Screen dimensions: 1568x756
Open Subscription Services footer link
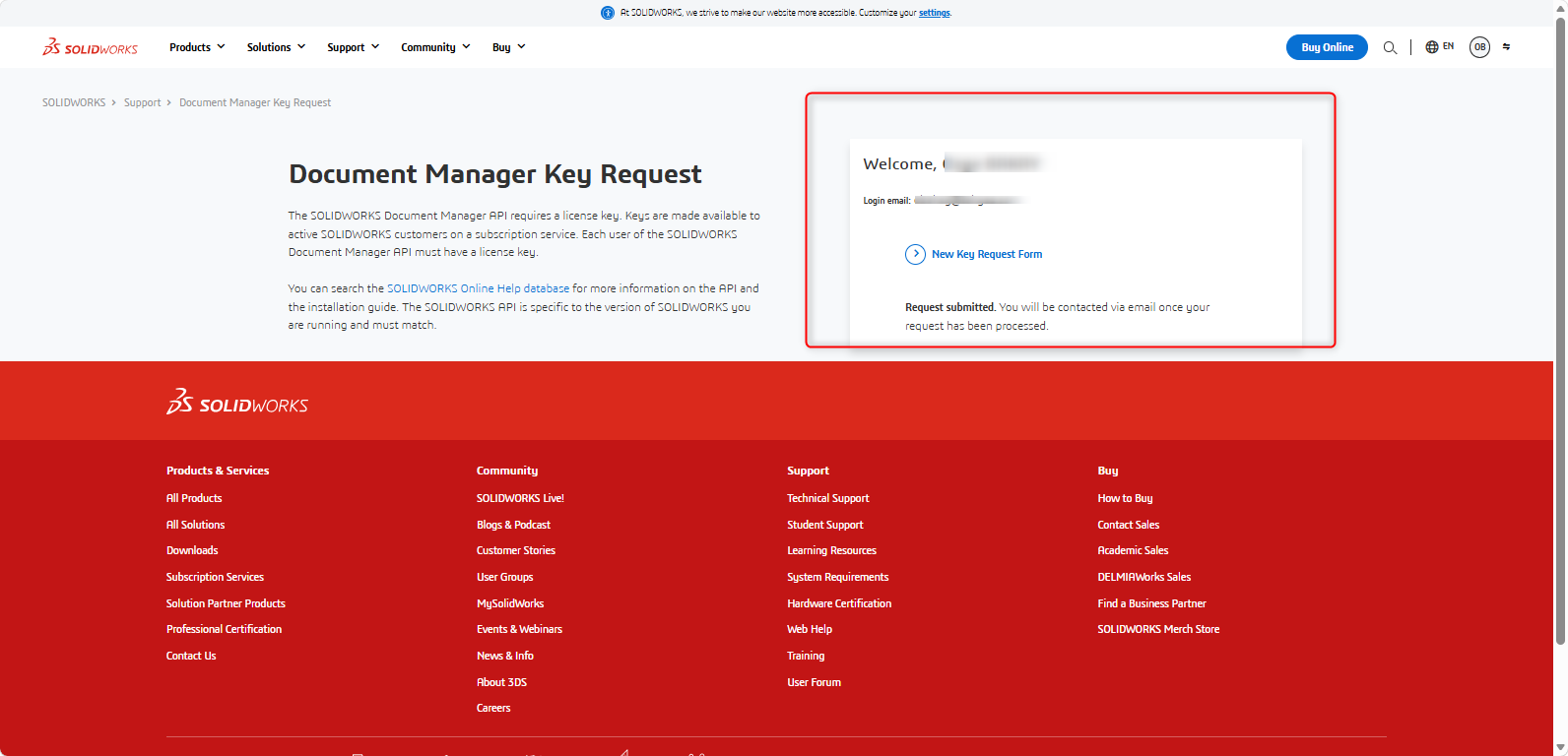click(x=215, y=577)
